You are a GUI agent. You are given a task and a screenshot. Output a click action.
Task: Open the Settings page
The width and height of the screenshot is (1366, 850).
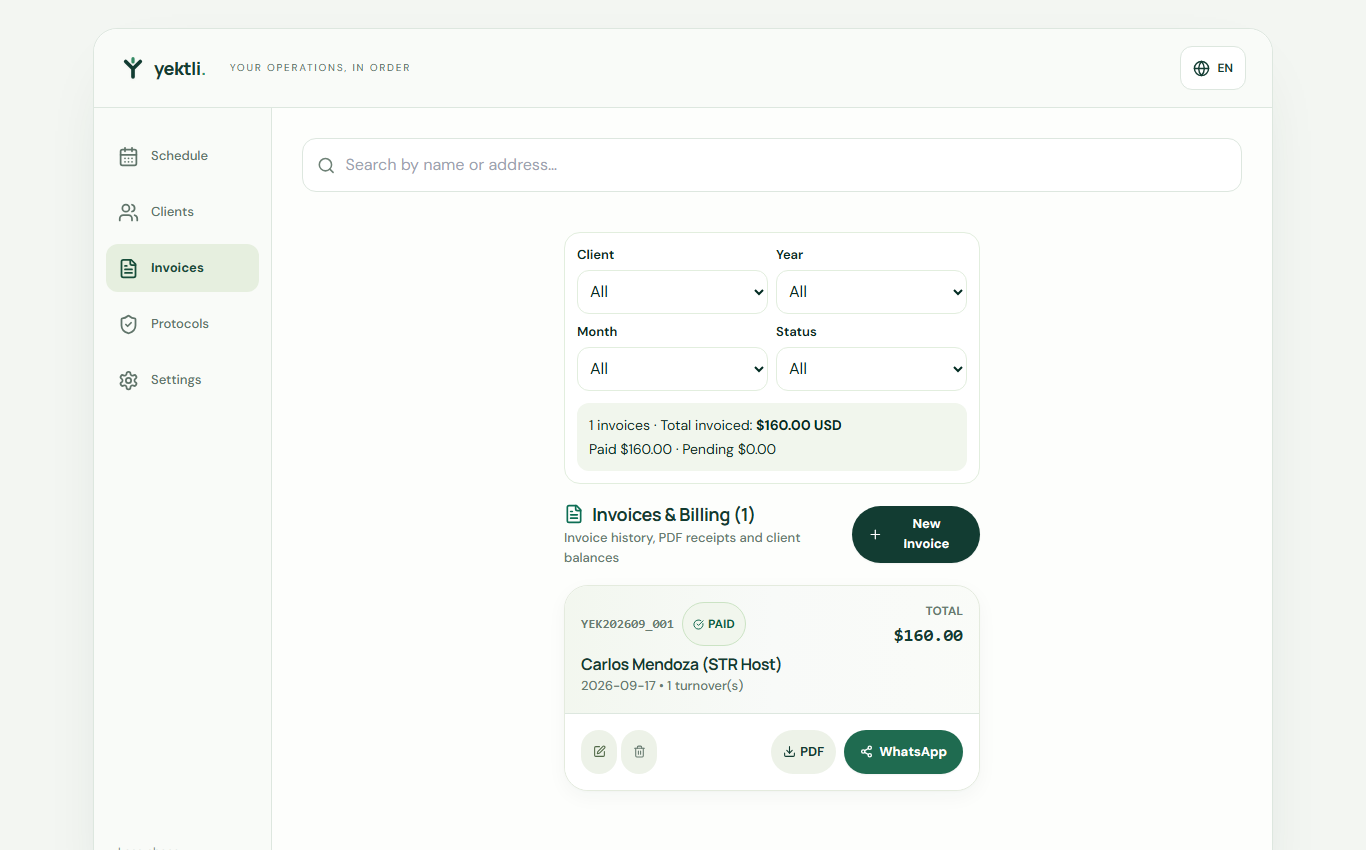(x=182, y=380)
